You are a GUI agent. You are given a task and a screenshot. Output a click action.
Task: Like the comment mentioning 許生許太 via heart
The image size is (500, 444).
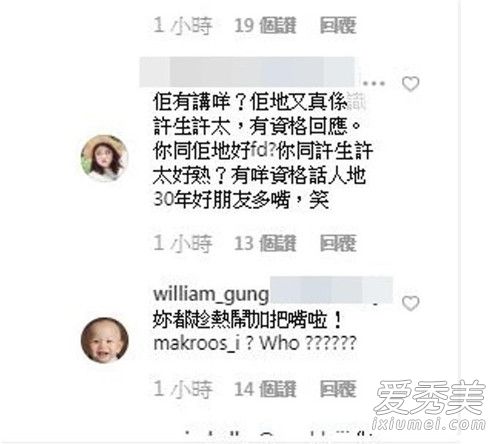coord(410,84)
